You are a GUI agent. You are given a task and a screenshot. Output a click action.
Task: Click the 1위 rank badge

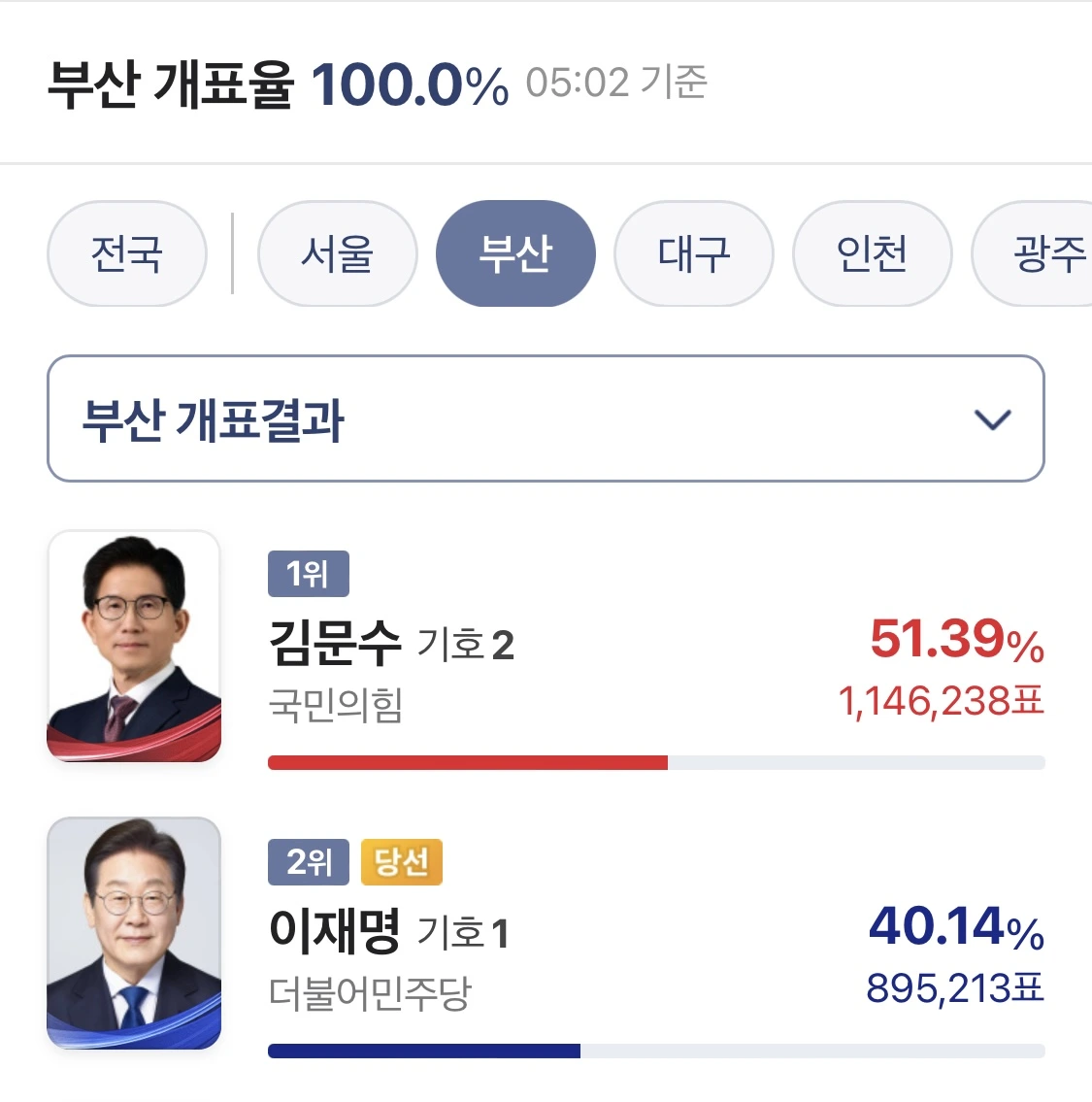(308, 574)
